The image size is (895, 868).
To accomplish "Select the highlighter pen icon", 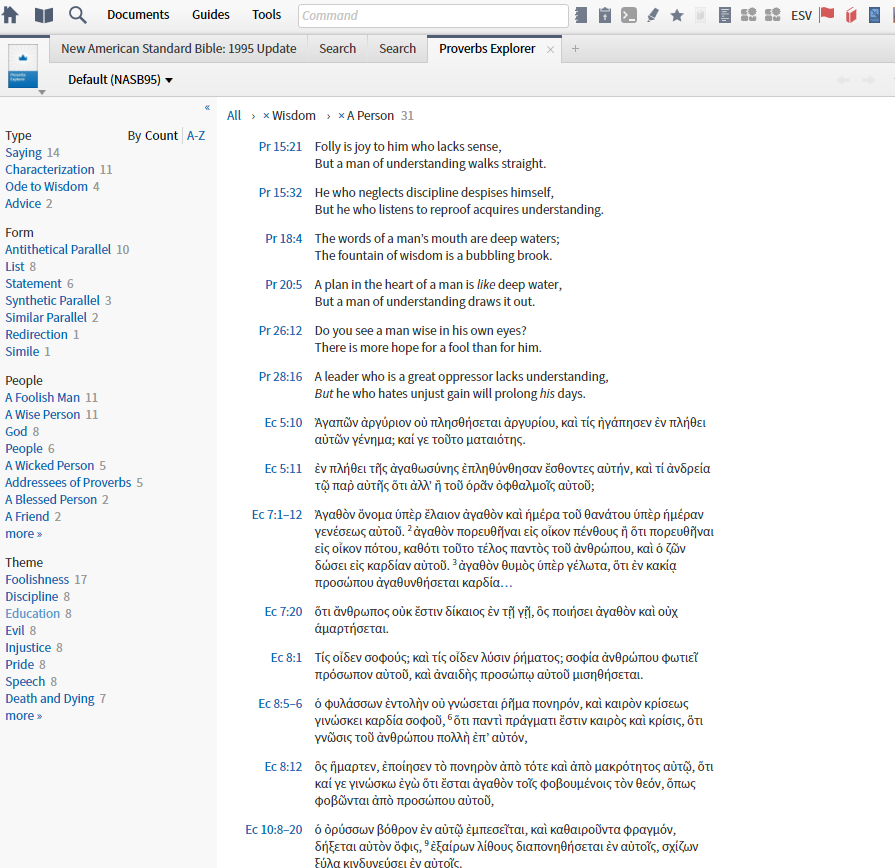I will point(653,15).
